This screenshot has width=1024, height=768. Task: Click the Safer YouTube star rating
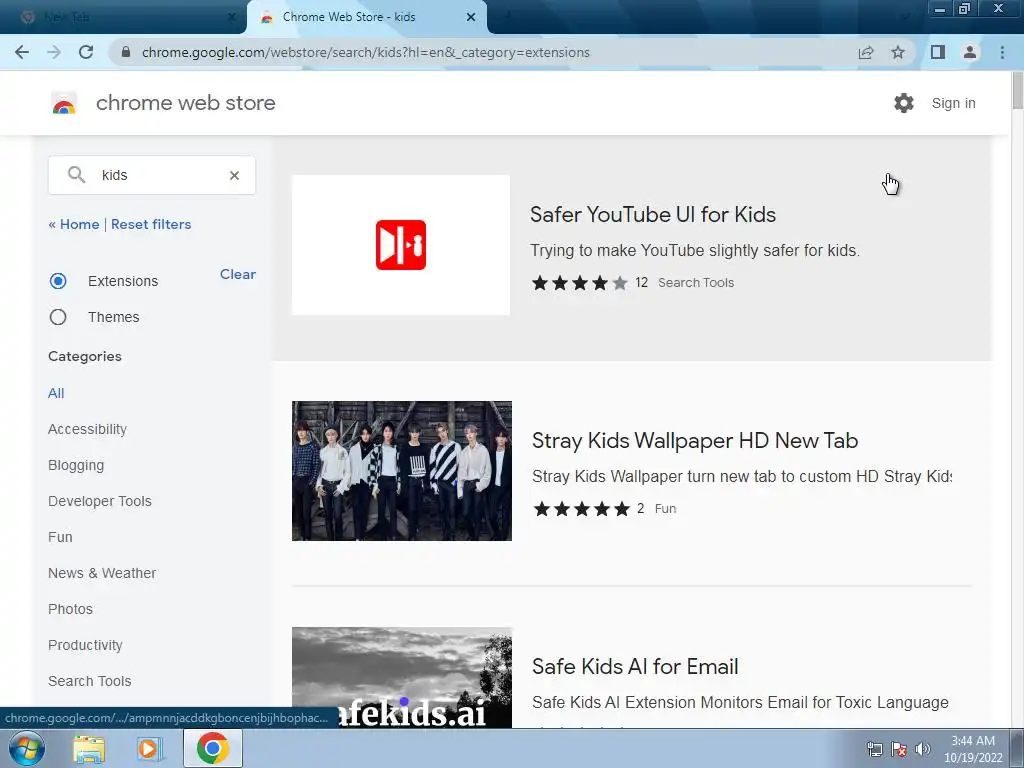579,283
